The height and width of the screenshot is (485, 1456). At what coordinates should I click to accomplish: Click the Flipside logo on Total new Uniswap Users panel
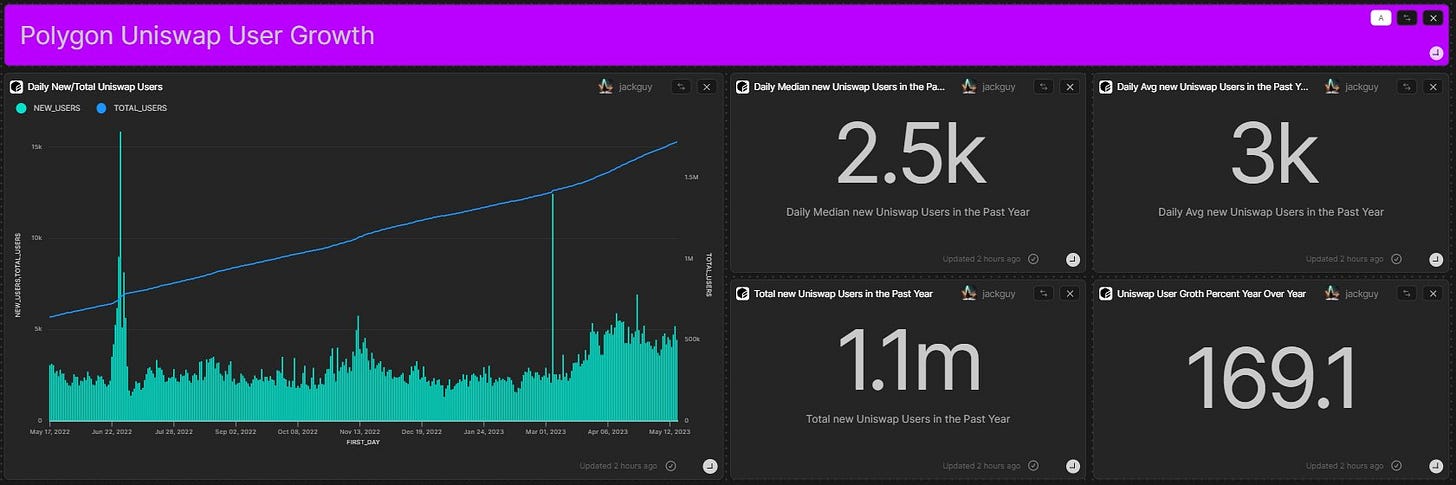[743, 294]
